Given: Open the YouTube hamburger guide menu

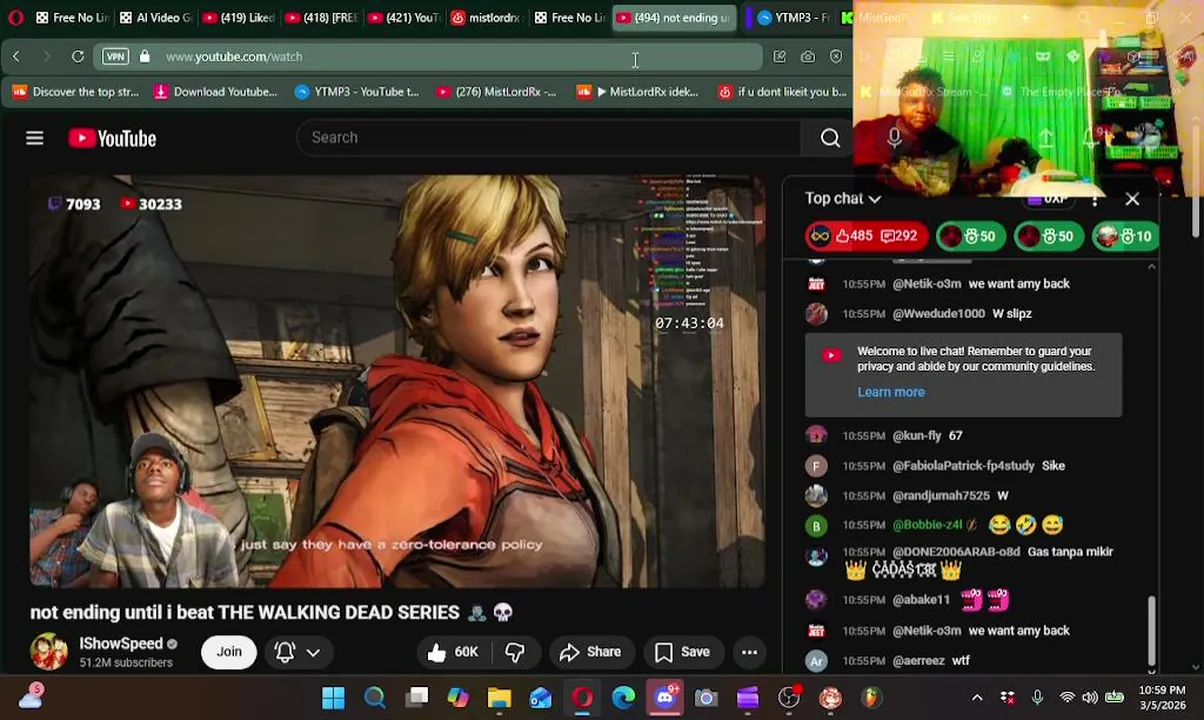Looking at the screenshot, I should (34, 138).
